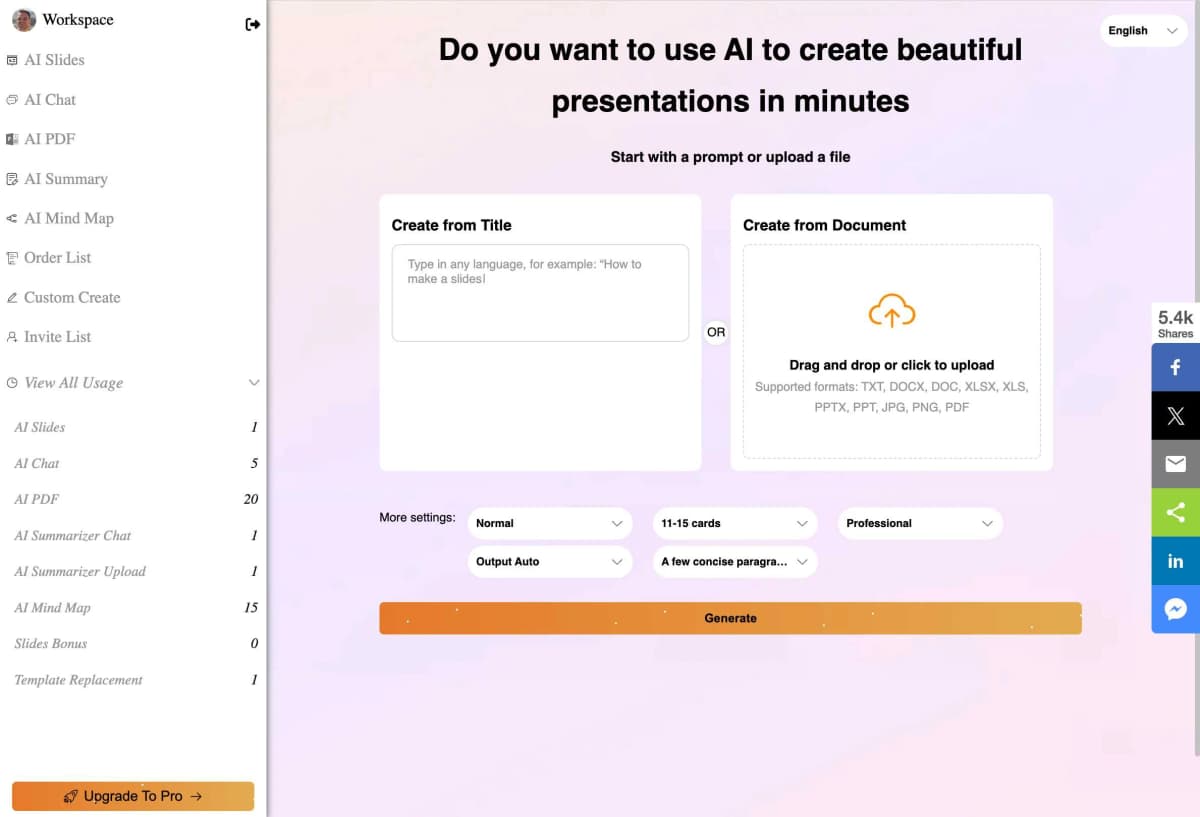Open the English language dropdown
Viewport: 1200px width, 817px height.
pyautogui.click(x=1144, y=31)
